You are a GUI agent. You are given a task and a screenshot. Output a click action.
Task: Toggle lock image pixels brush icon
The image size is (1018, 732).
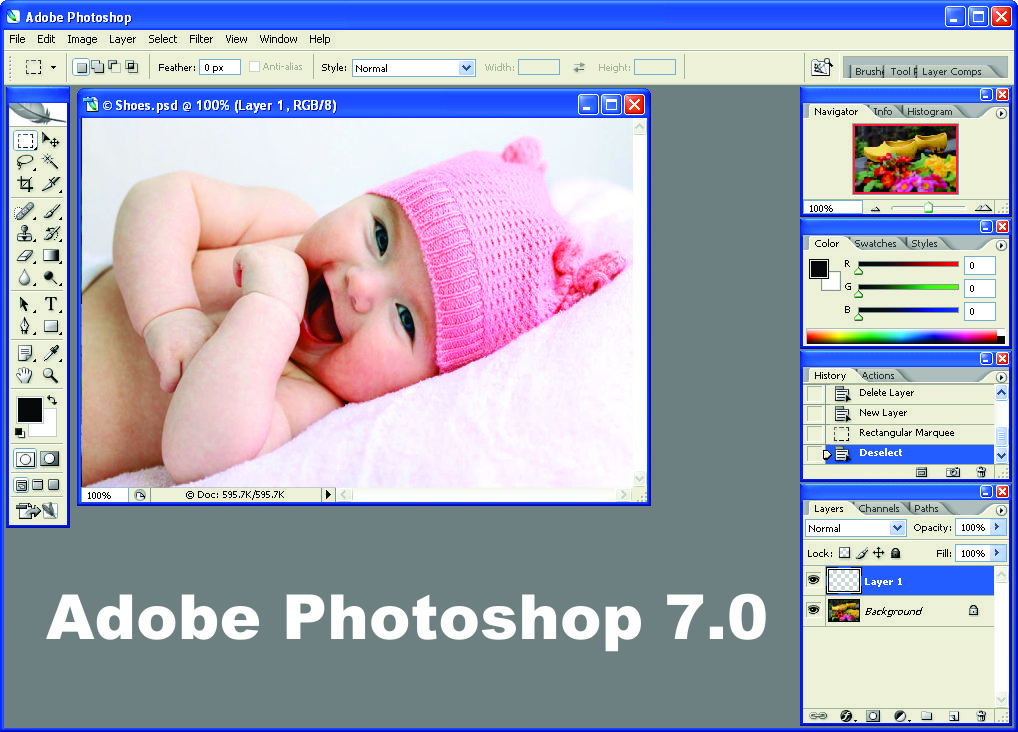862,553
